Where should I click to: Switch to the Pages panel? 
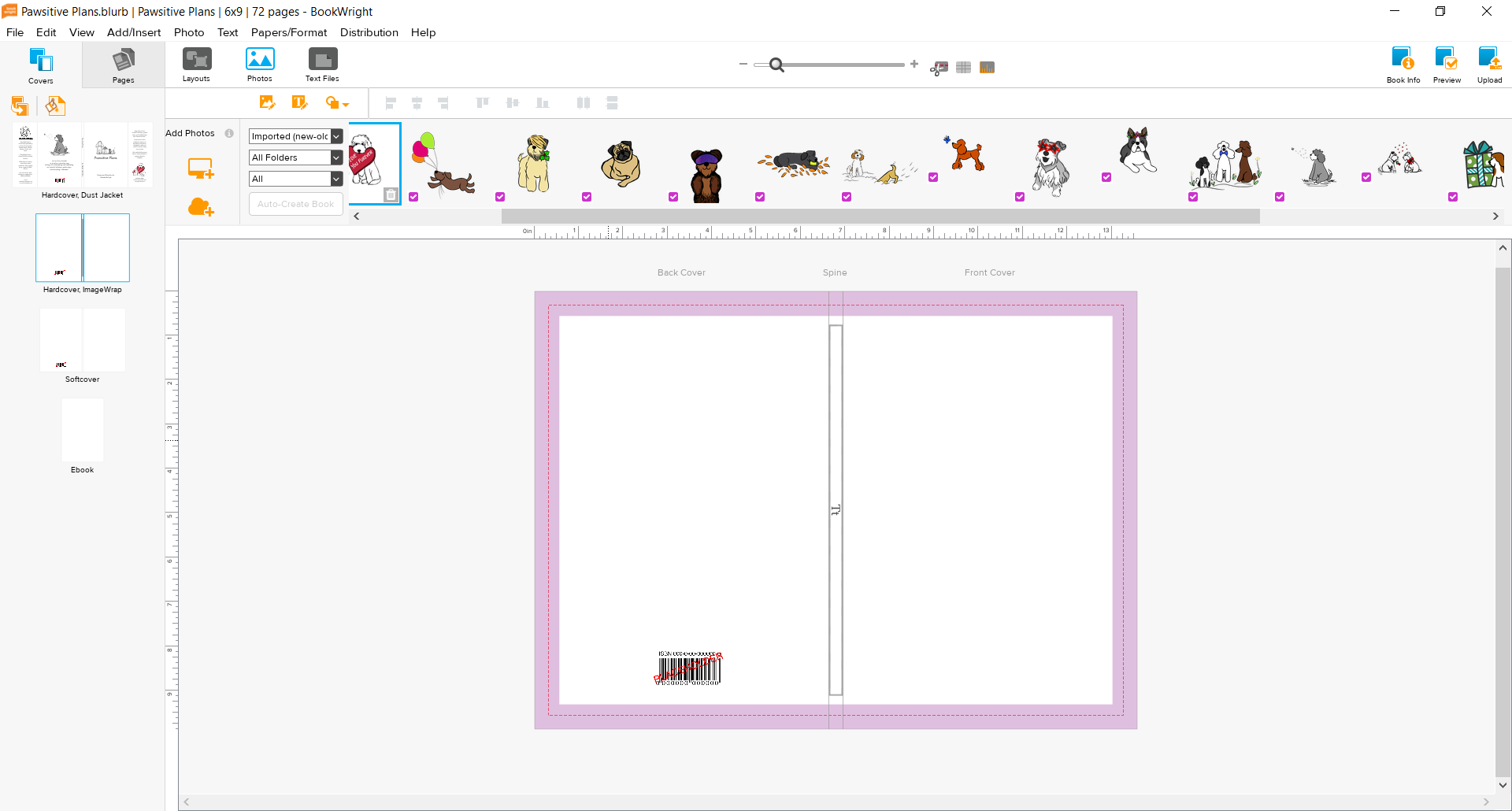[x=124, y=65]
